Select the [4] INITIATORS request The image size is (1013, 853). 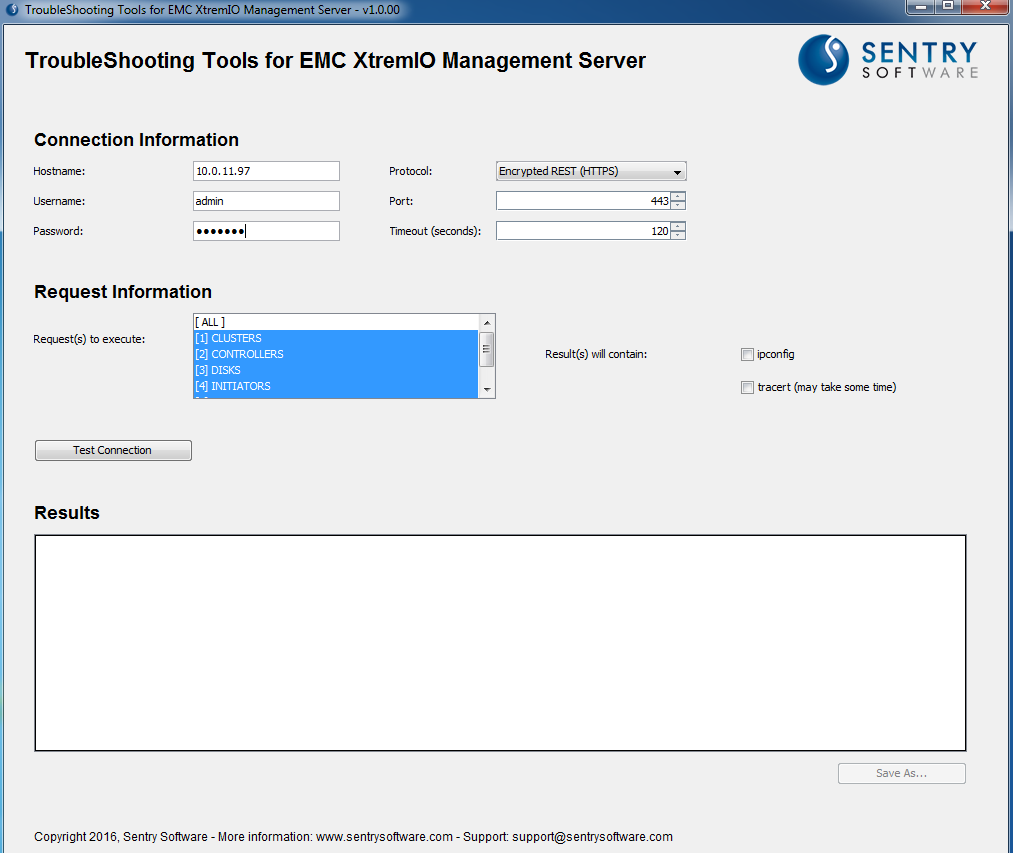(x=335, y=386)
